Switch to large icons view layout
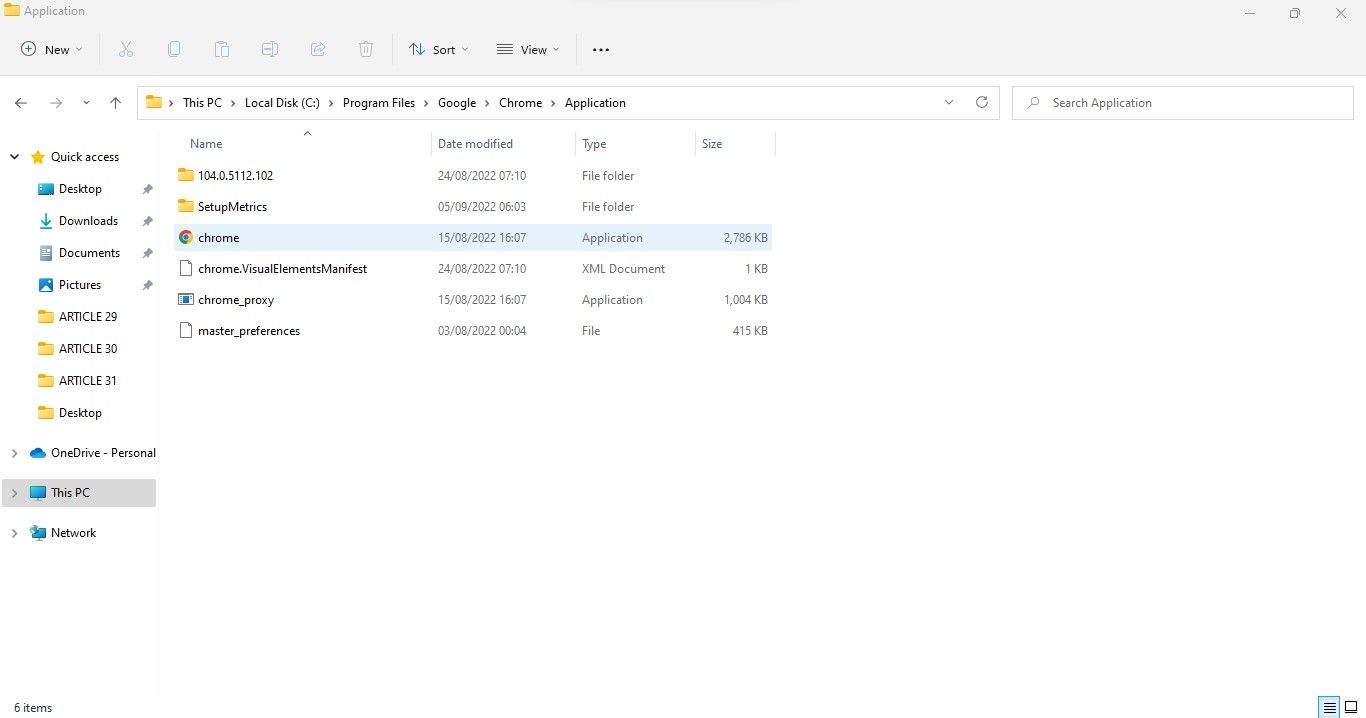The height and width of the screenshot is (718, 1366). point(1351,707)
